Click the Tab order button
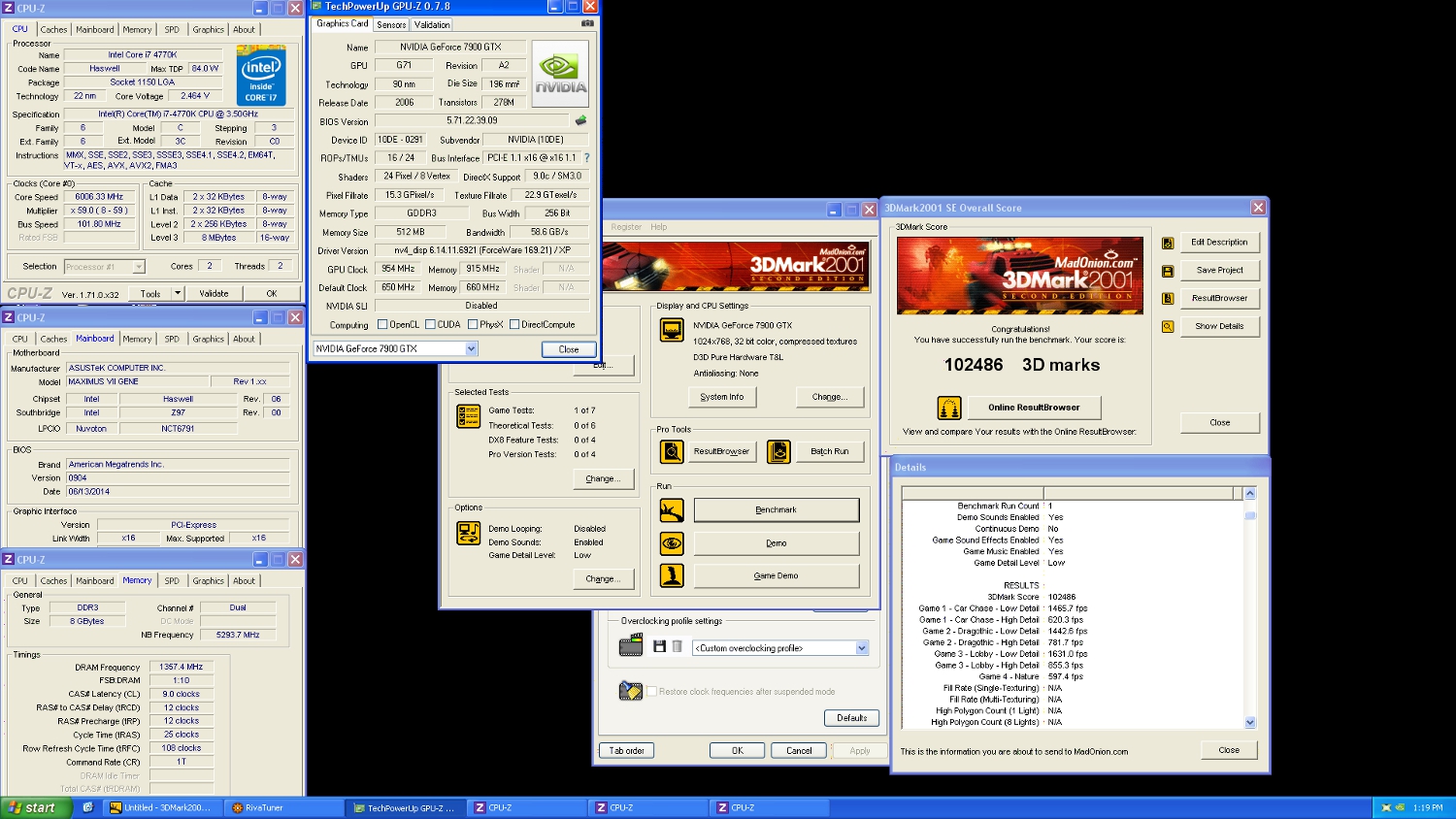The image size is (1456, 819). [x=627, y=750]
